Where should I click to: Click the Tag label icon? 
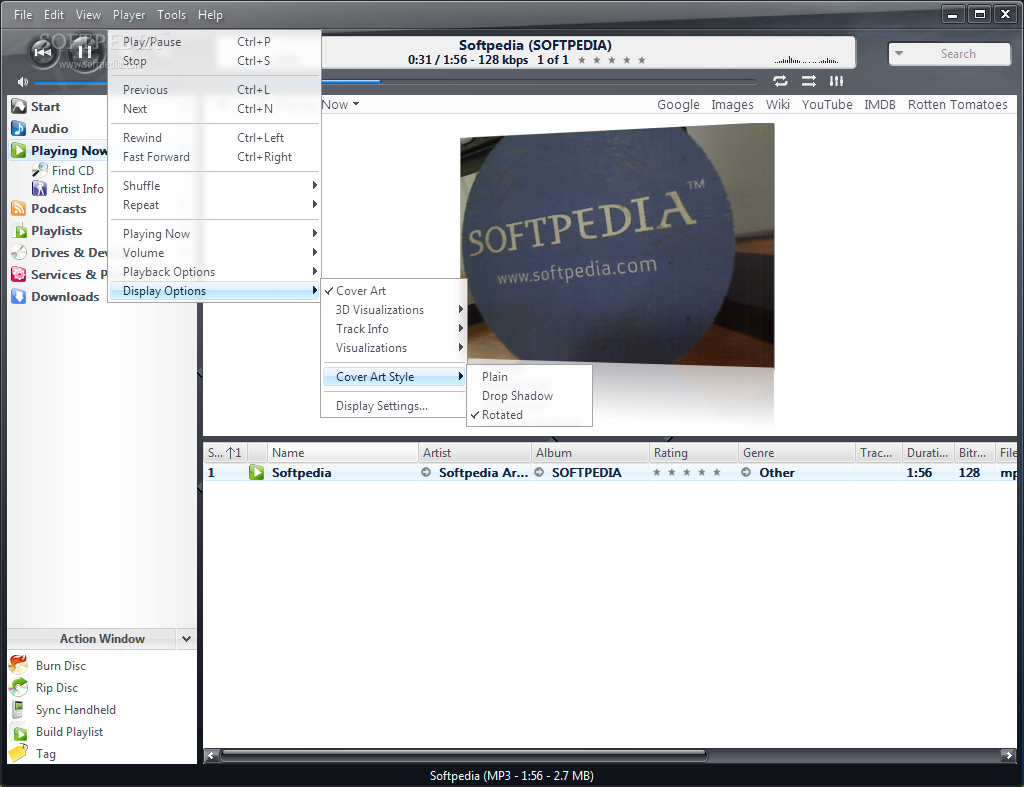pyautogui.click(x=19, y=753)
